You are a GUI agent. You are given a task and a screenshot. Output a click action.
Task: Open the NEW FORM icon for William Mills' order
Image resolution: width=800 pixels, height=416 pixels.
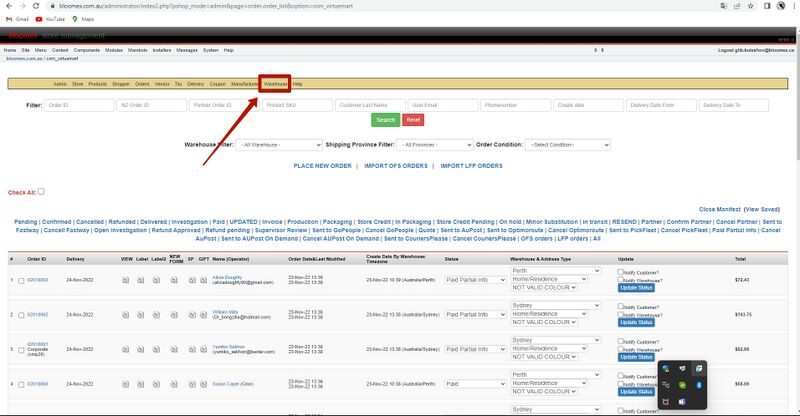tap(174, 314)
